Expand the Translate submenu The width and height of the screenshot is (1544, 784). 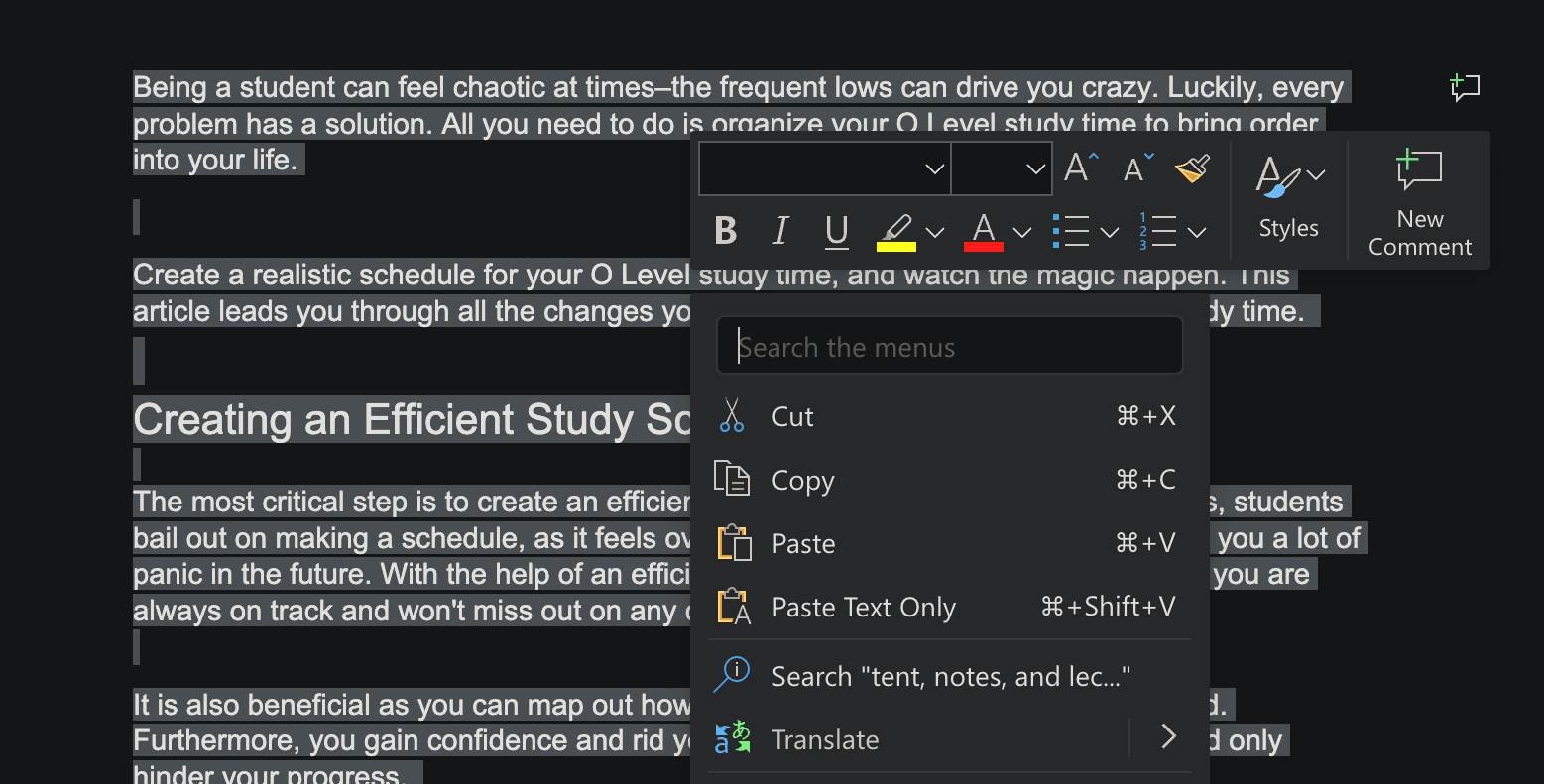pyautogui.click(x=1167, y=737)
